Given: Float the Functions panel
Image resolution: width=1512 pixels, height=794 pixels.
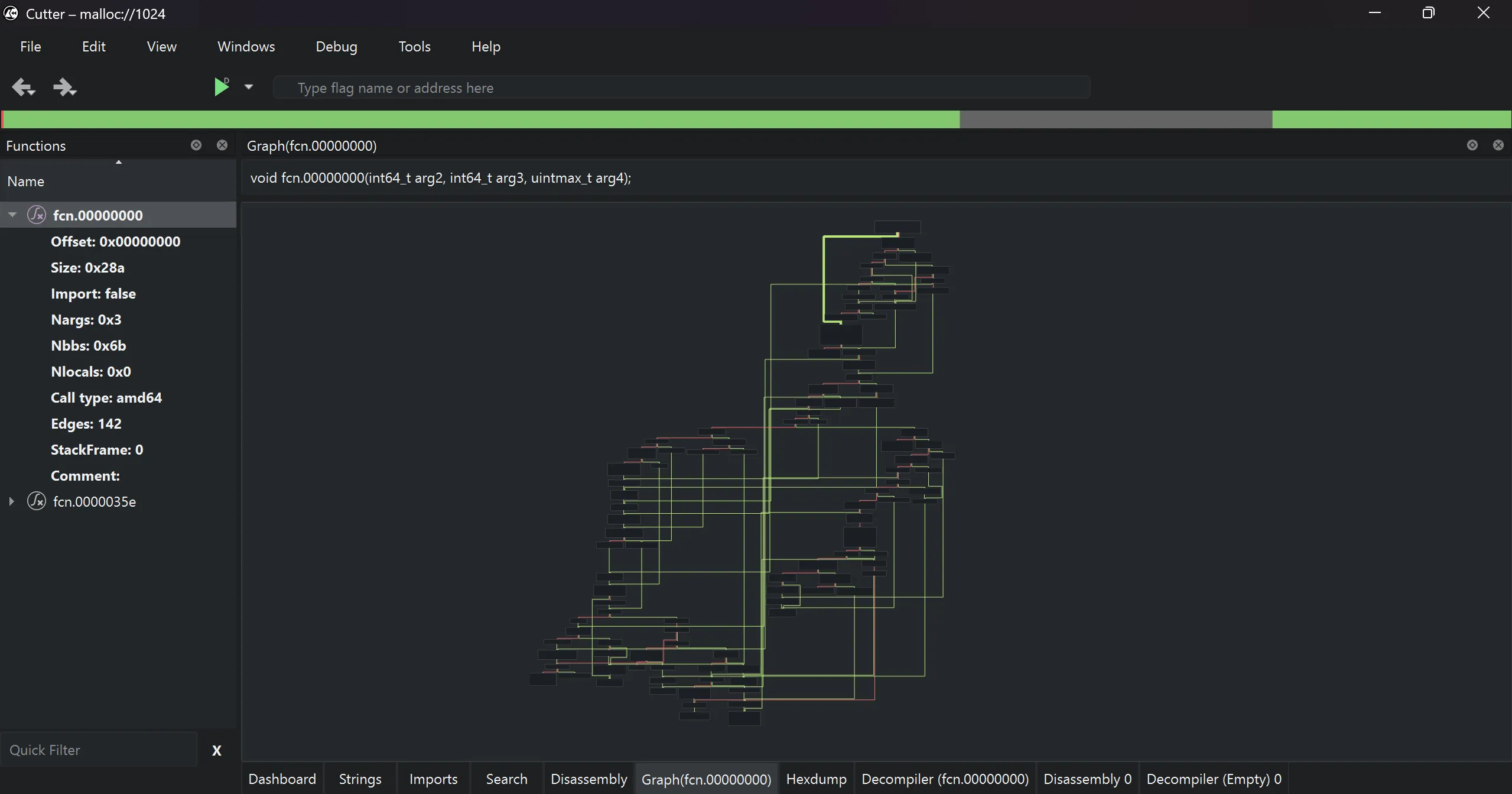Looking at the screenshot, I should point(196,145).
